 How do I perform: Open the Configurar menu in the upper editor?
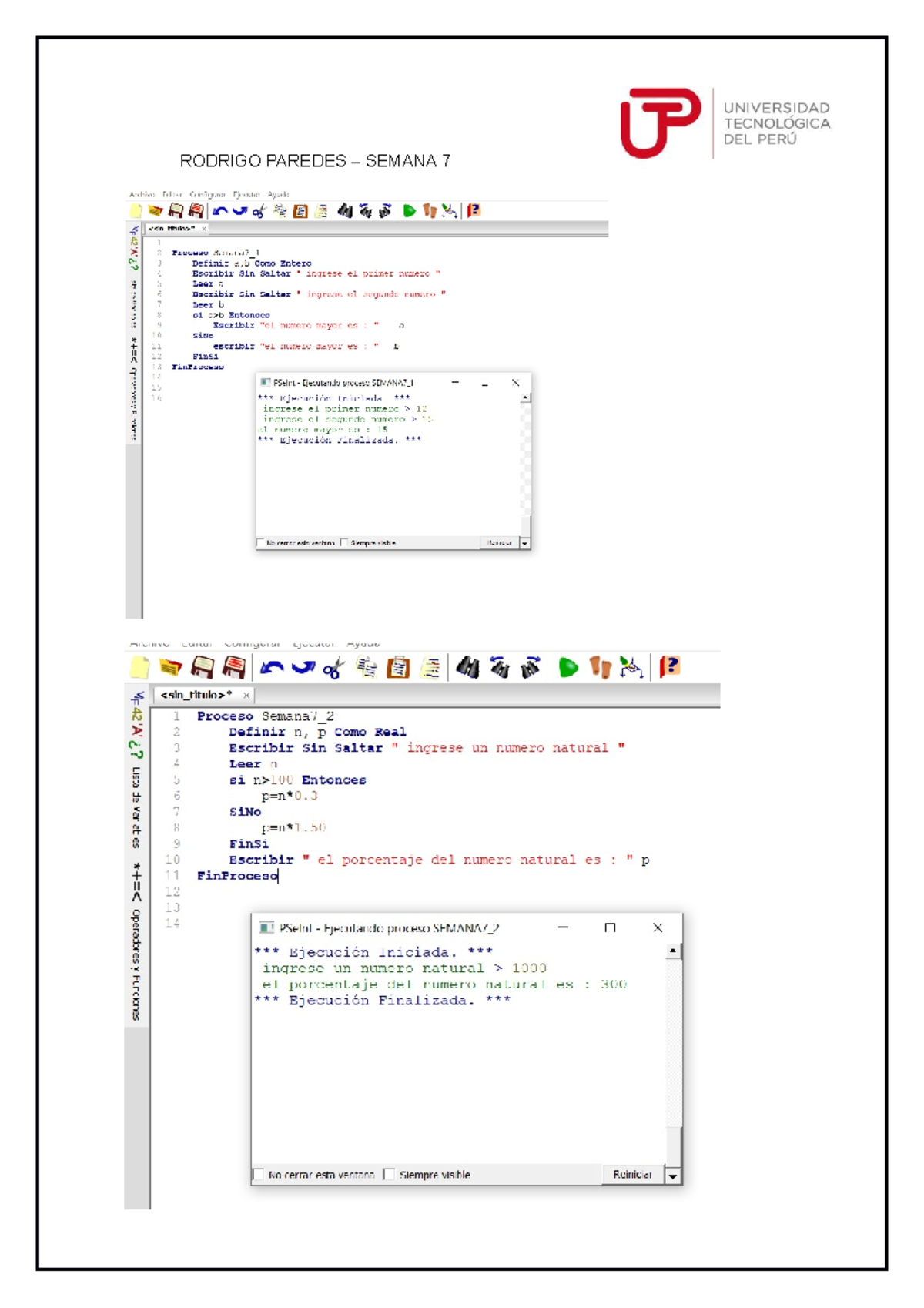pos(207,195)
